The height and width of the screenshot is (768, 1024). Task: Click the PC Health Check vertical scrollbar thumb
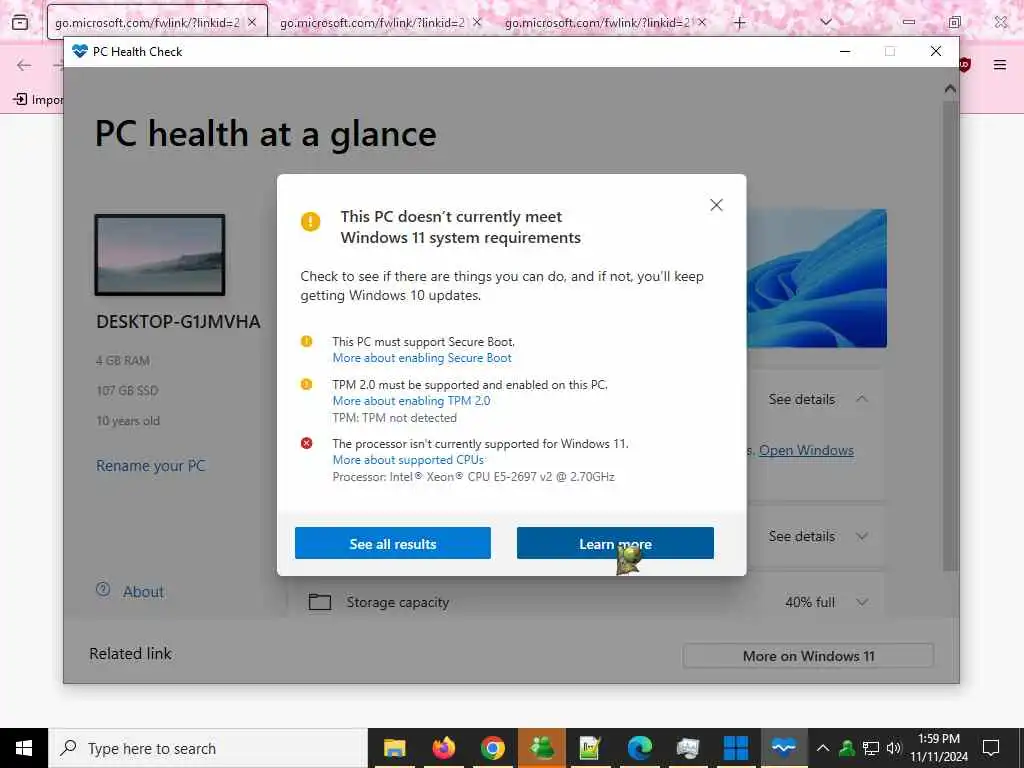(x=950, y=335)
